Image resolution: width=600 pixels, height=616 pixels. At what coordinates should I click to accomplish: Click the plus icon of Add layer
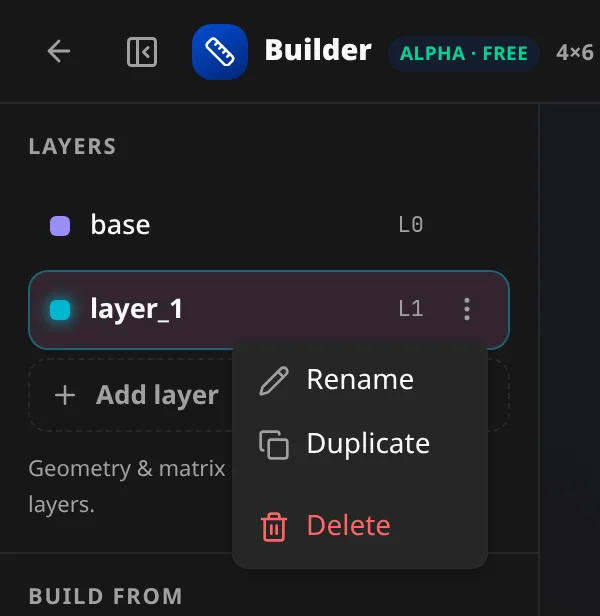[65, 395]
